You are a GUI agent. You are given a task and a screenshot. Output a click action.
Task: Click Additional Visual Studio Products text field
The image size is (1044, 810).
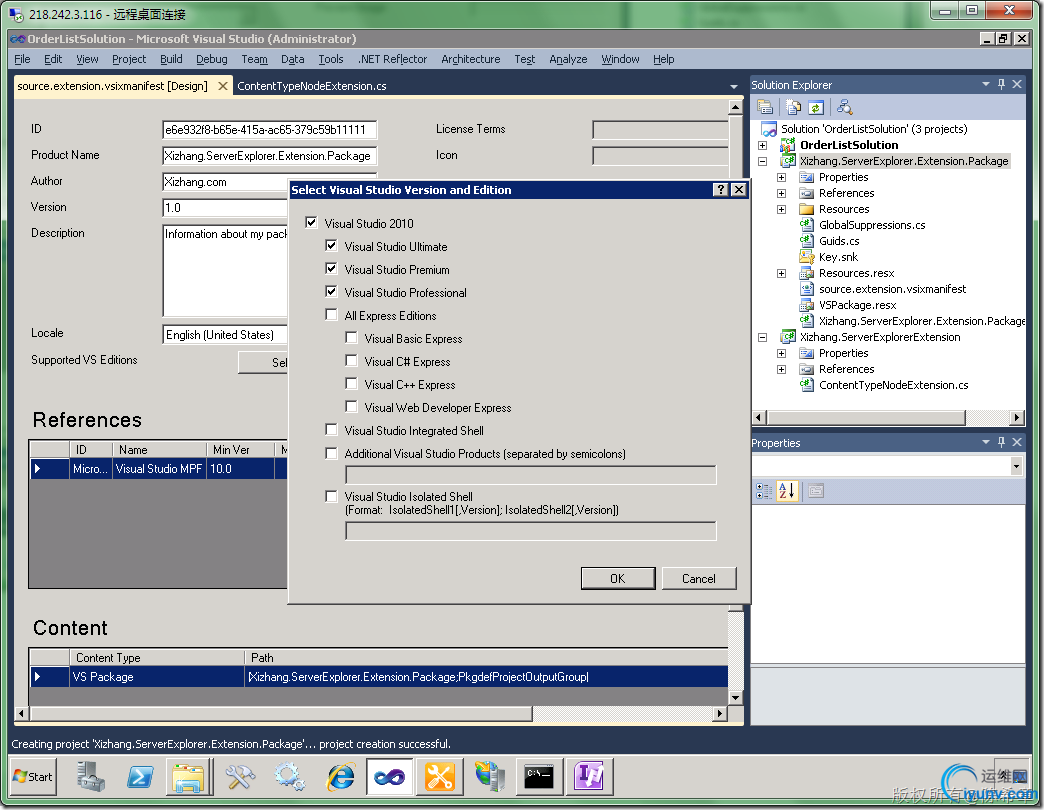click(531, 475)
